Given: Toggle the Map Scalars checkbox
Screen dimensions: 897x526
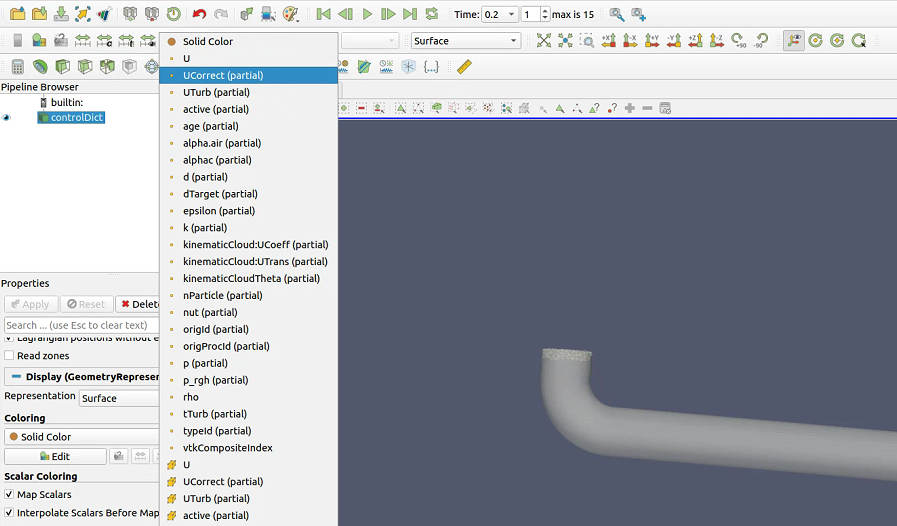Looking at the screenshot, I should click(9, 494).
